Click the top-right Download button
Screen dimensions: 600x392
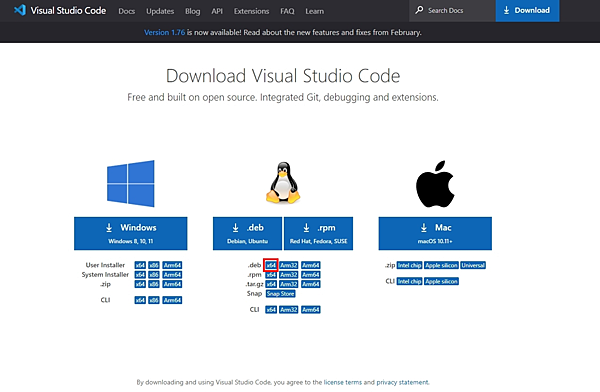[527, 10]
